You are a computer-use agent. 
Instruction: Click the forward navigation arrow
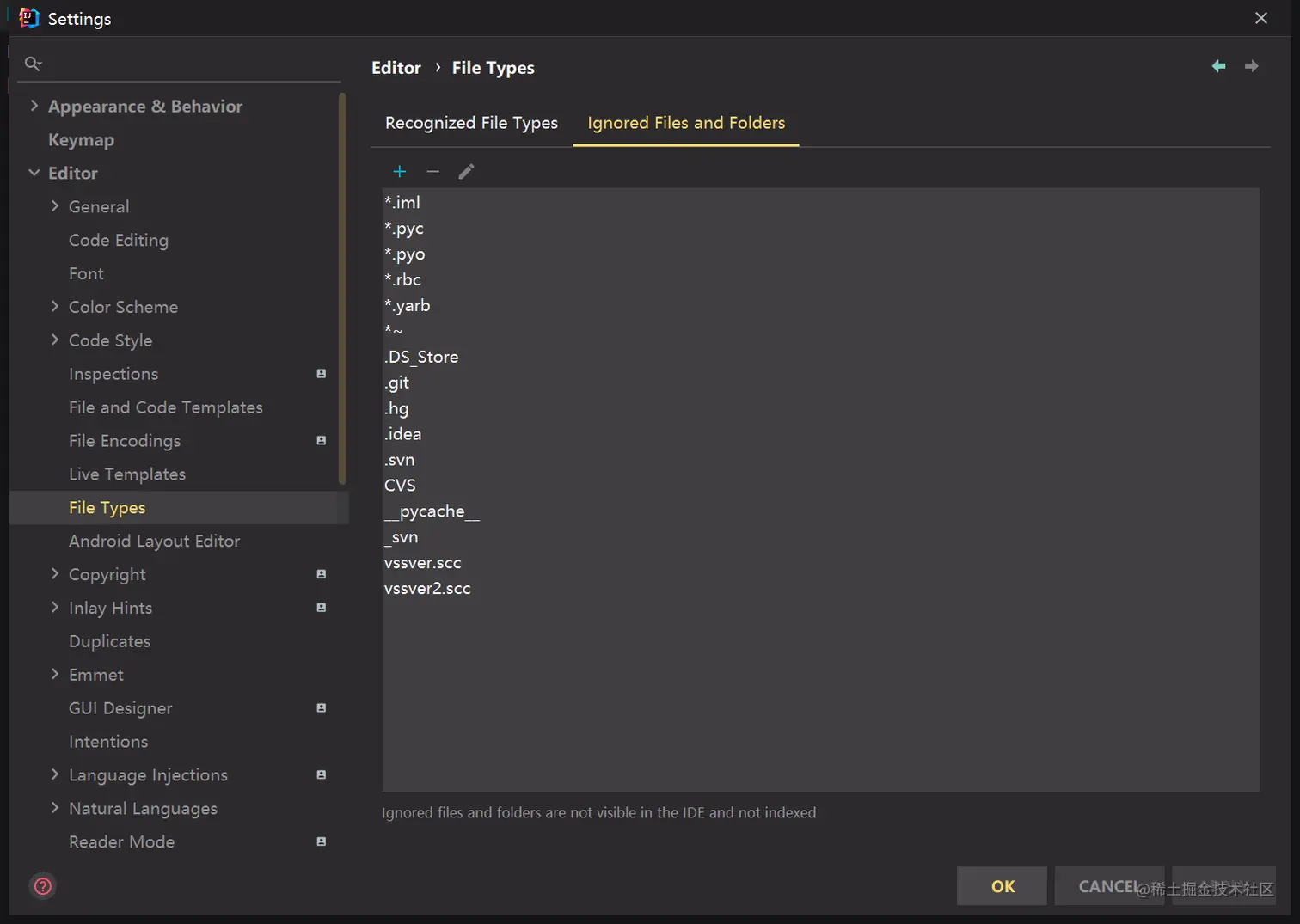coord(1252,66)
